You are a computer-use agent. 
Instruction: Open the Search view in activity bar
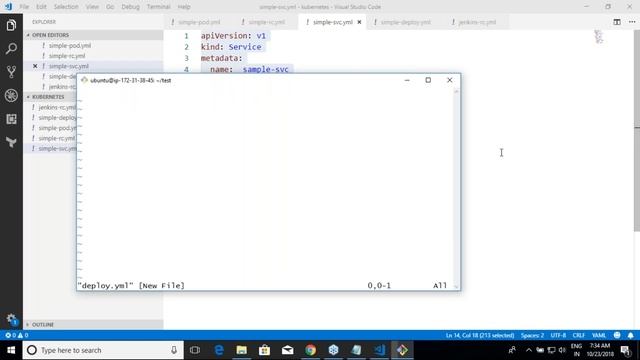11,49
